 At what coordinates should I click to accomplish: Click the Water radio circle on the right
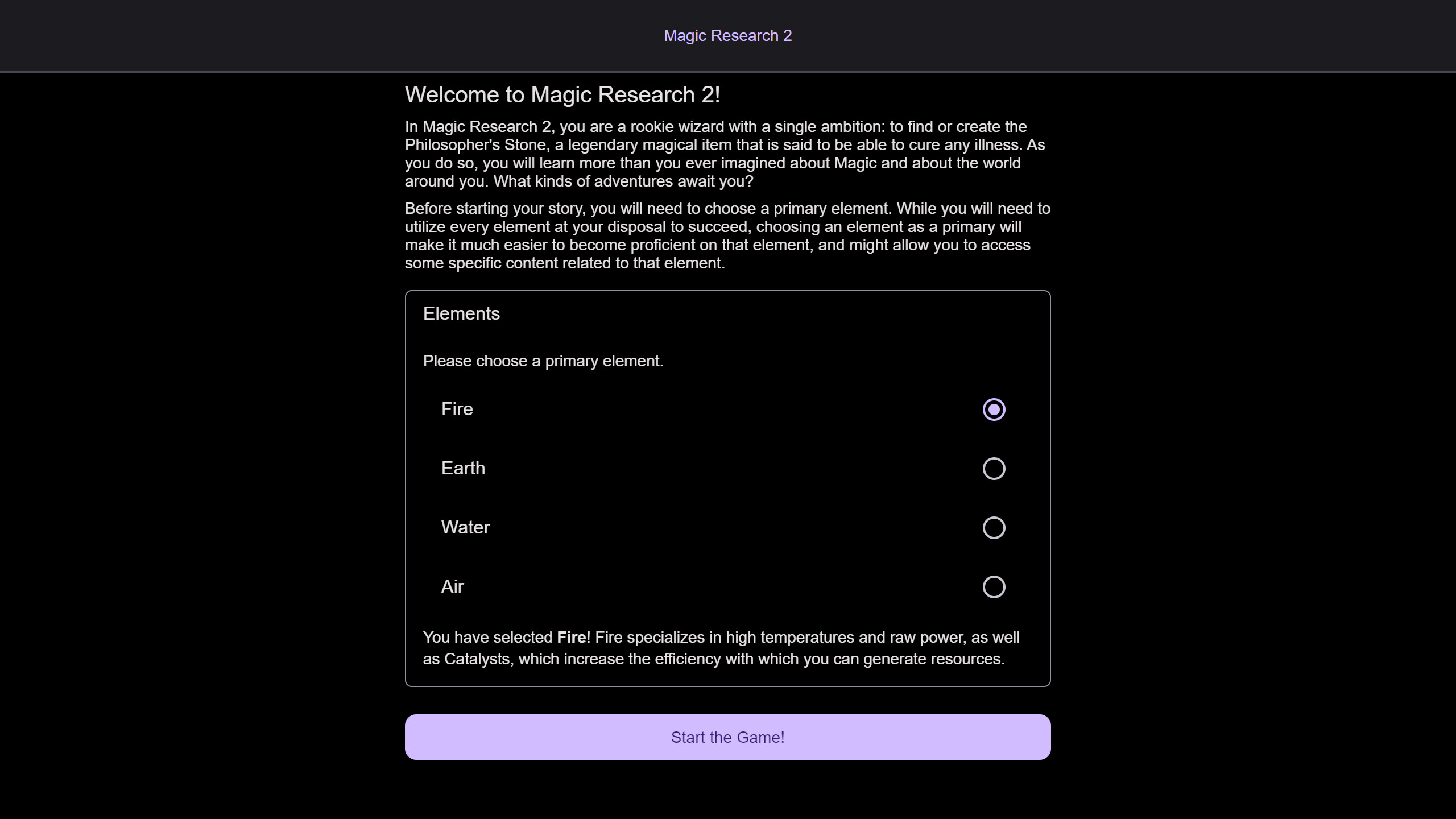[994, 527]
